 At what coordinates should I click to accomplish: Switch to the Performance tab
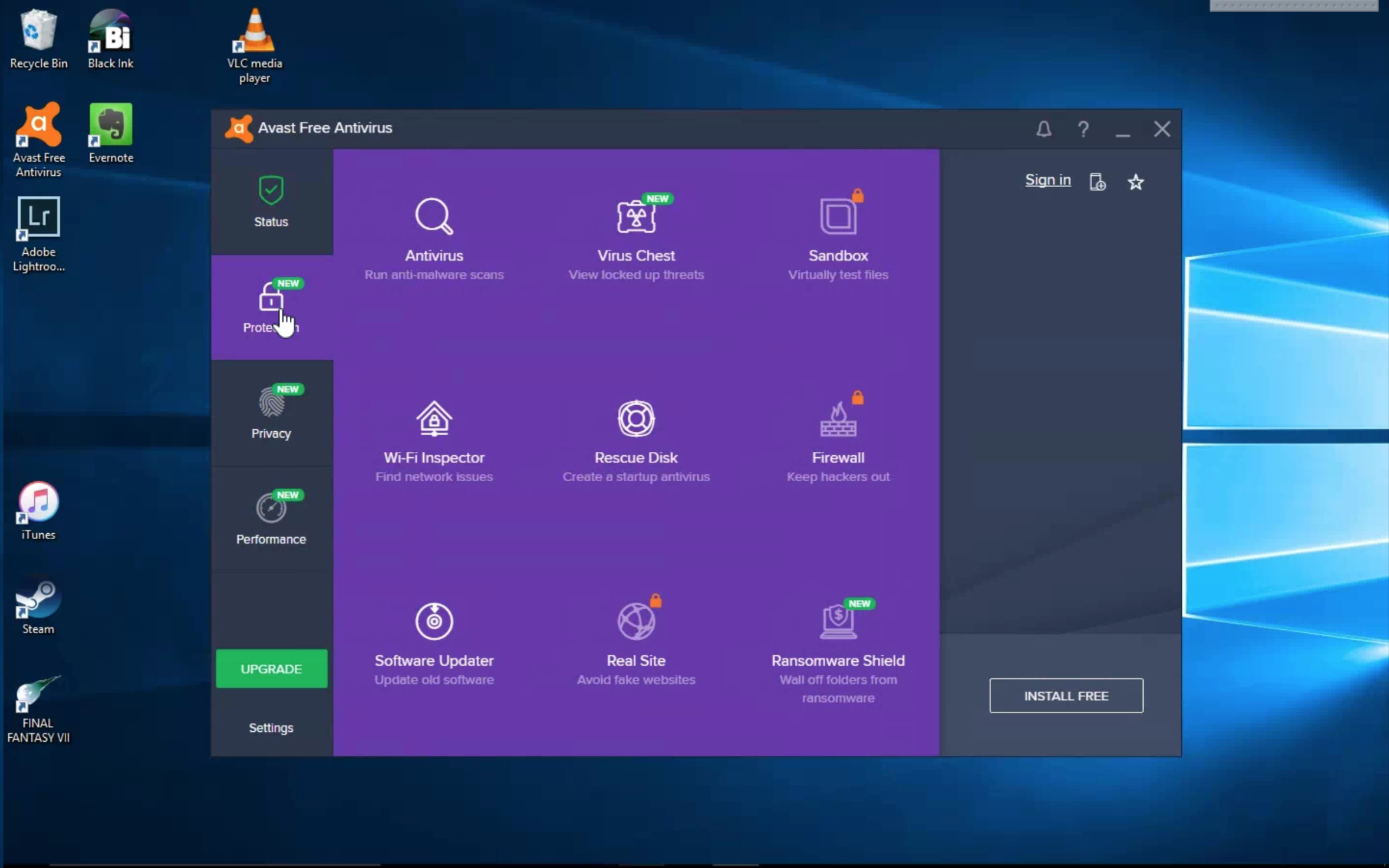pyautogui.click(x=271, y=519)
